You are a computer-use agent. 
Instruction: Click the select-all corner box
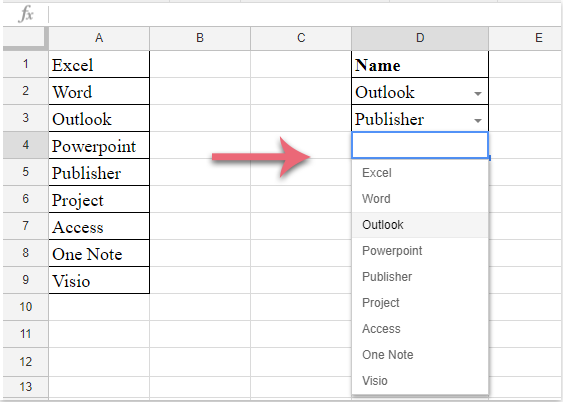(x=25, y=38)
